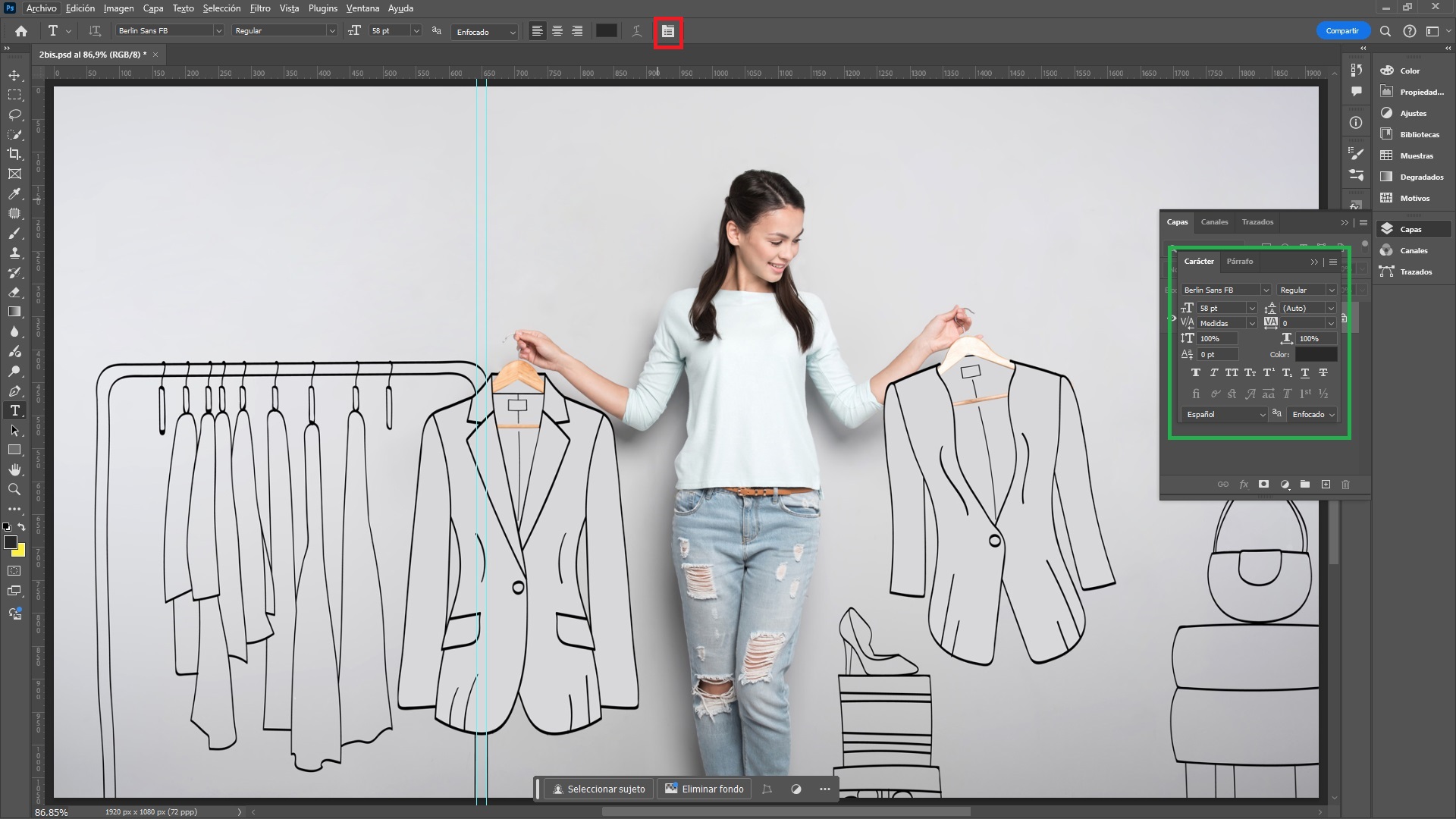
Task: Select the Zoom tool in toolbar
Action: pyautogui.click(x=14, y=489)
